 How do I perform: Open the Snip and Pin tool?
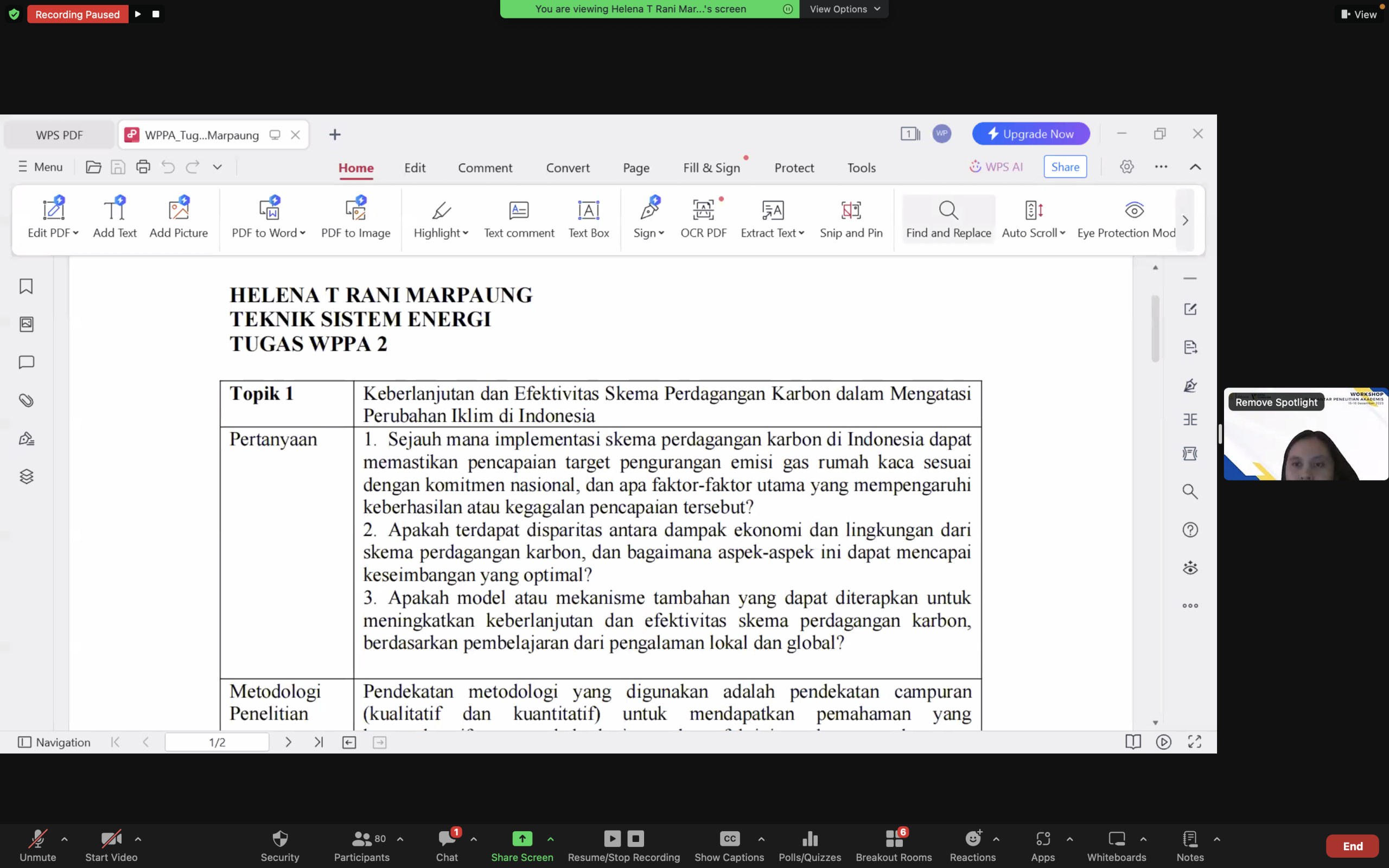851,219
